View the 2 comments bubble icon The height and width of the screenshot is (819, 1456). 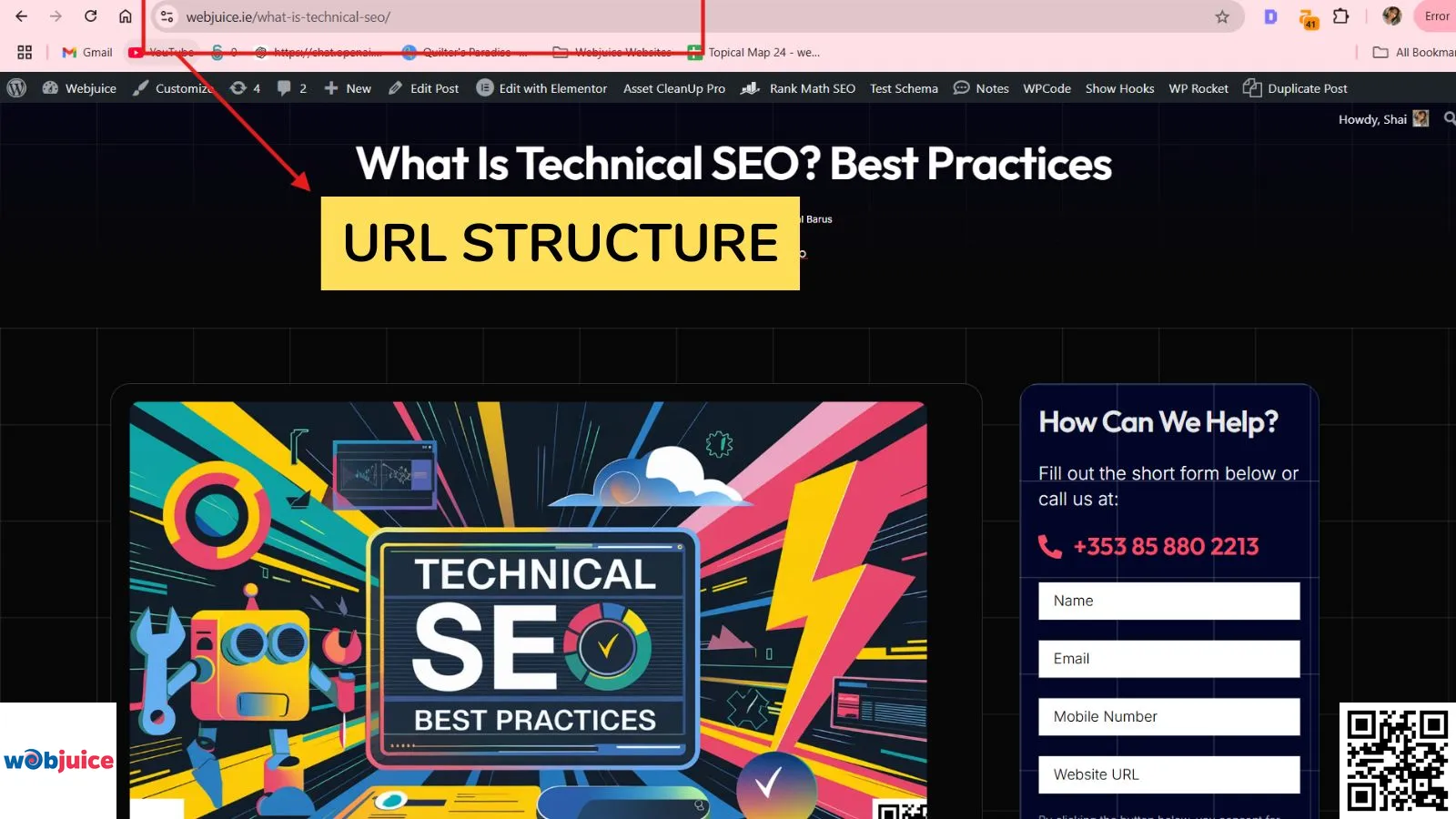[x=292, y=88]
